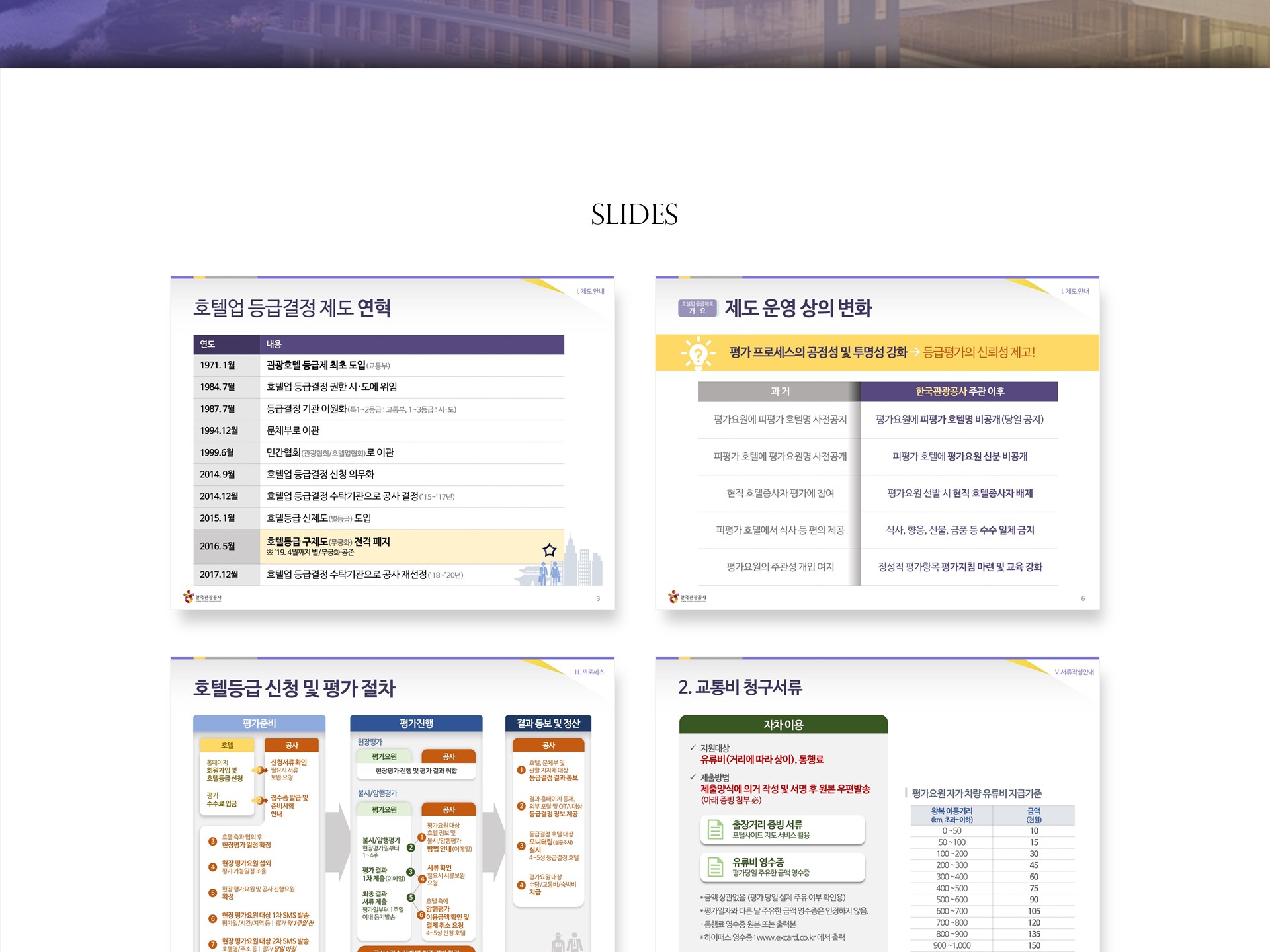The width and height of the screenshot is (1270, 952).
Task: Select 식사, 향응, 선물, 금품 등 수수 일체 금지
Action: (960, 530)
